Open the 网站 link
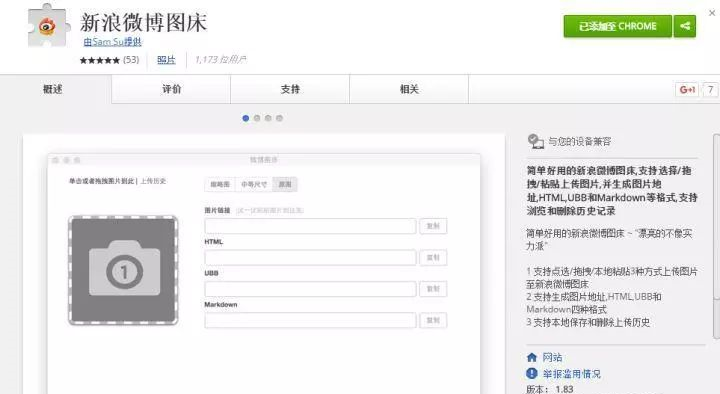 click(x=552, y=357)
